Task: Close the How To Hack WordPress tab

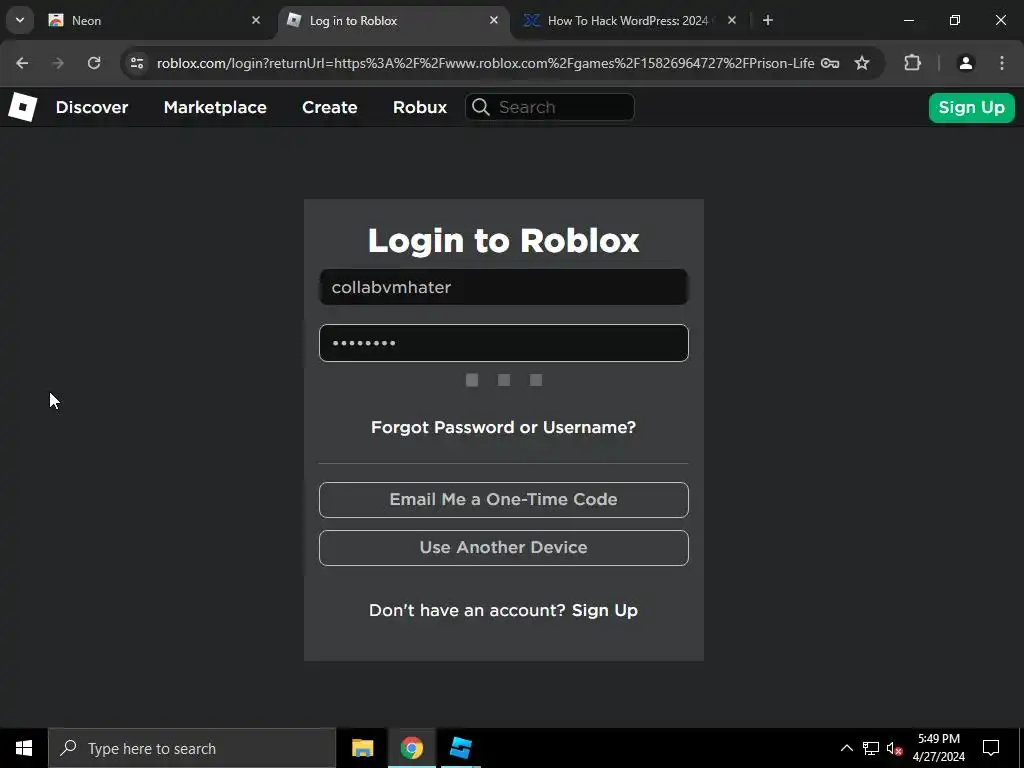Action: (x=732, y=20)
